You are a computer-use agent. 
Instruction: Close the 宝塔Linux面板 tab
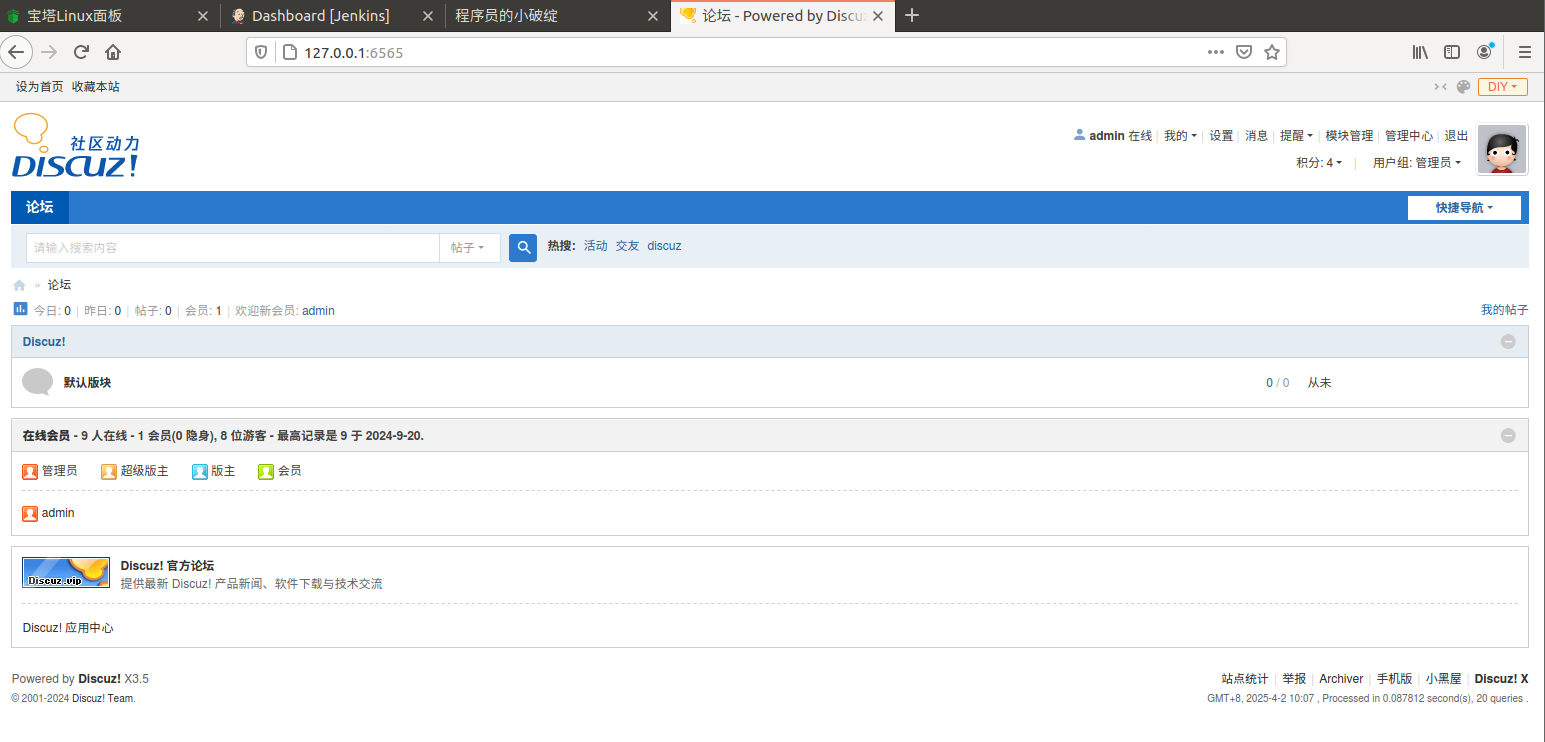[203, 16]
